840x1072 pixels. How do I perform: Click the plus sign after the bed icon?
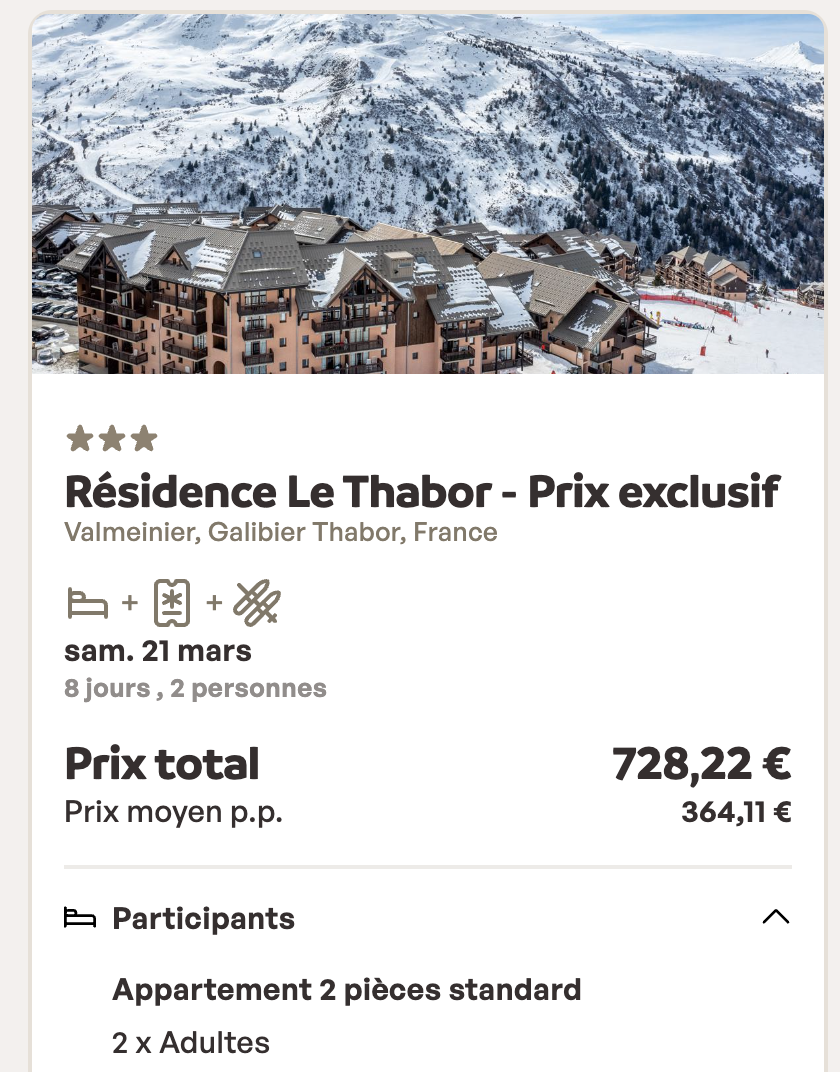point(129,603)
